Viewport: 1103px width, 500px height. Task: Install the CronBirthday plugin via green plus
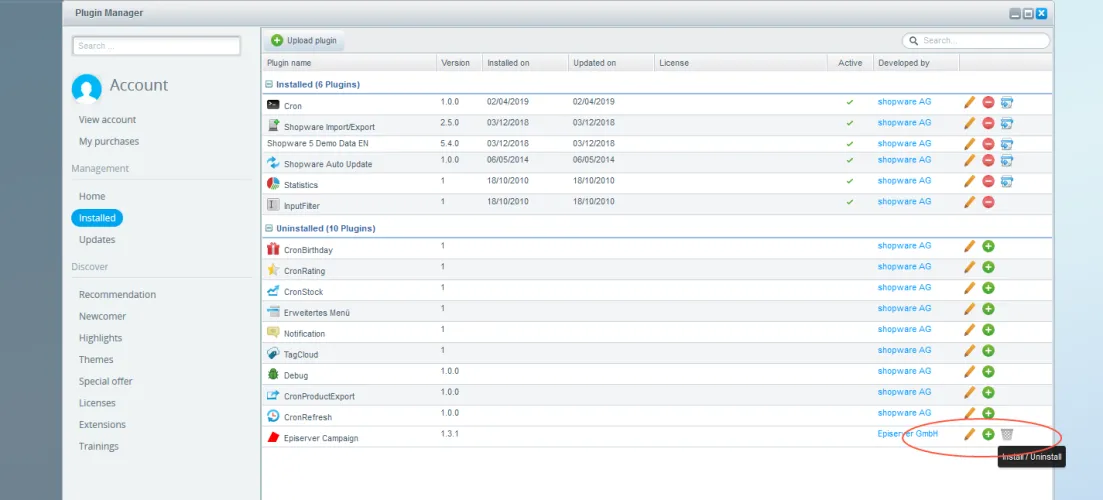click(x=988, y=246)
